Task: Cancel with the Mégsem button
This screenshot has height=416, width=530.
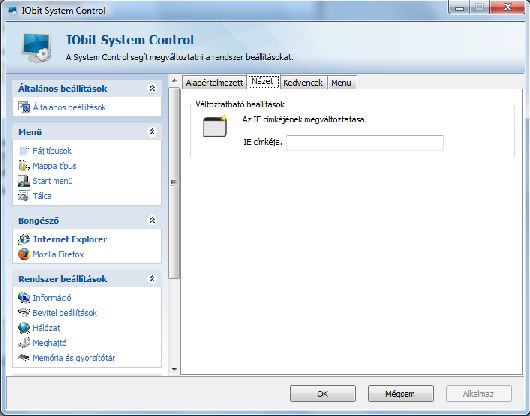Action: [x=401, y=394]
